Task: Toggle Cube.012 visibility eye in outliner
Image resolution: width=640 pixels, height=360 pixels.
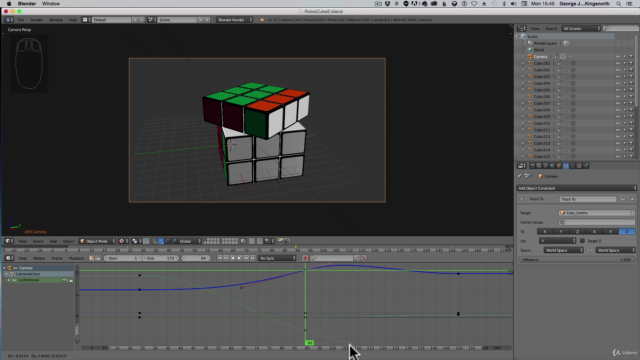Action: tap(618, 136)
